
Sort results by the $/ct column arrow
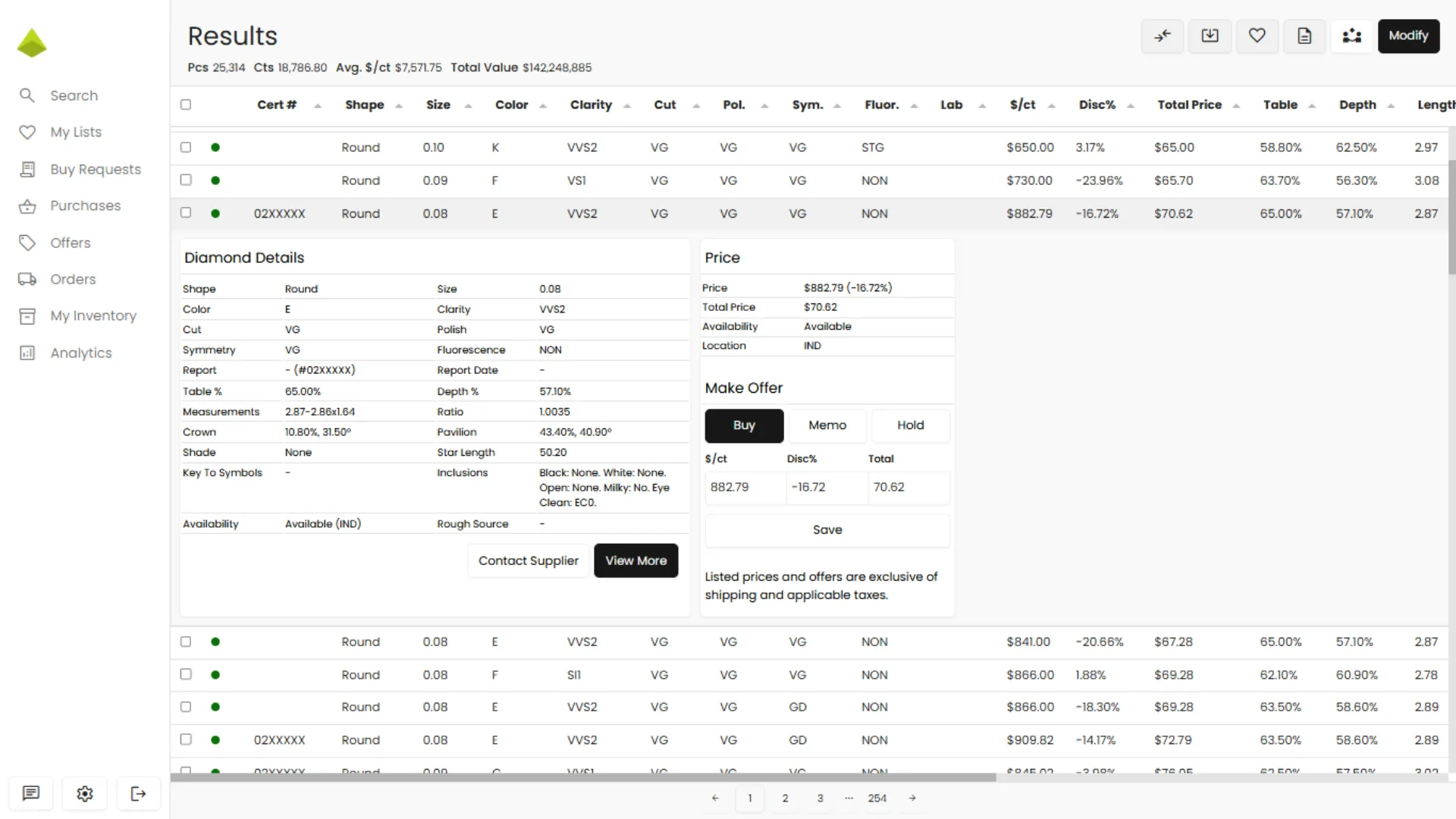coord(1052,105)
